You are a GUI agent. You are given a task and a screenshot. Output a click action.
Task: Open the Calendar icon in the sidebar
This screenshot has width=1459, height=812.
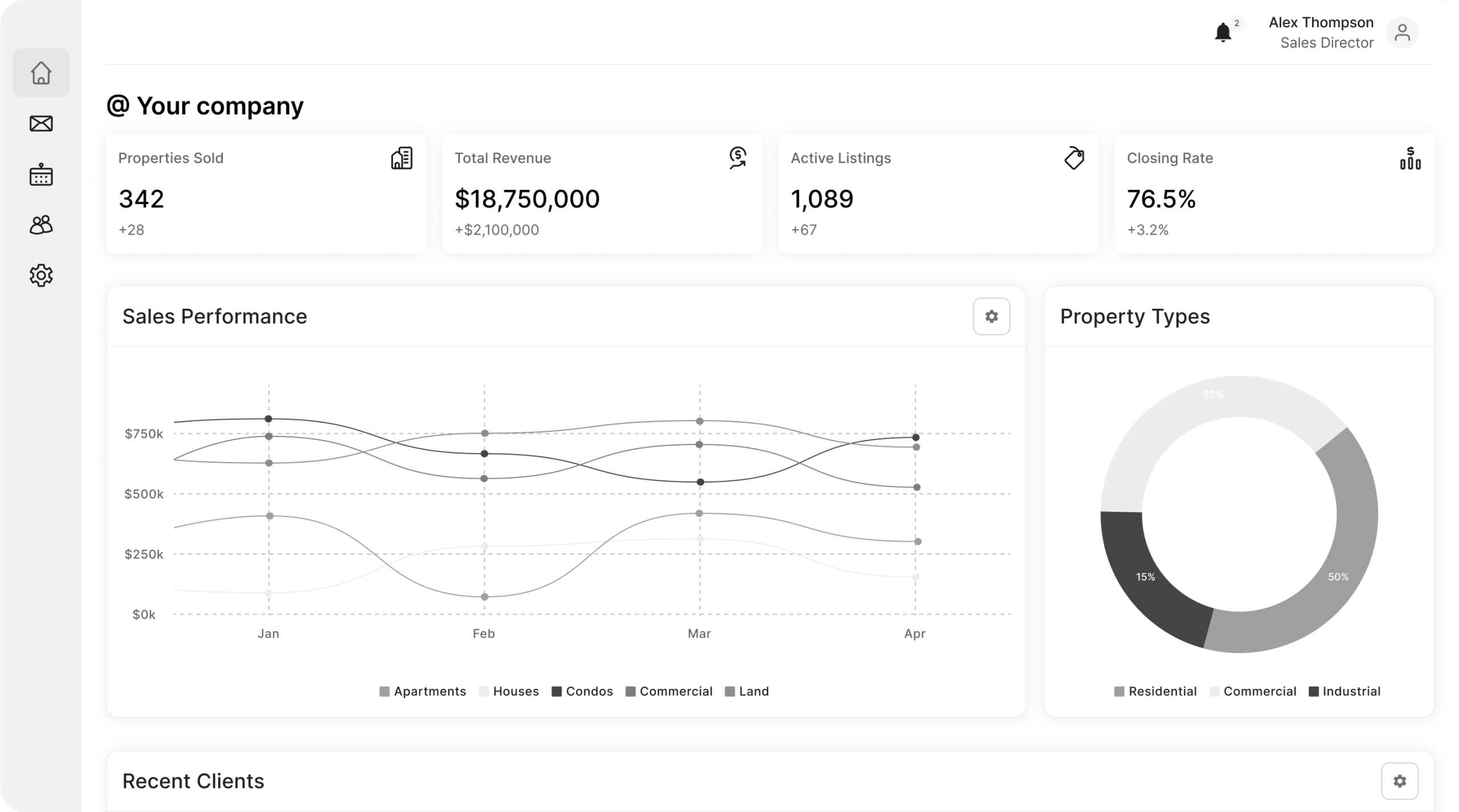[x=40, y=174]
